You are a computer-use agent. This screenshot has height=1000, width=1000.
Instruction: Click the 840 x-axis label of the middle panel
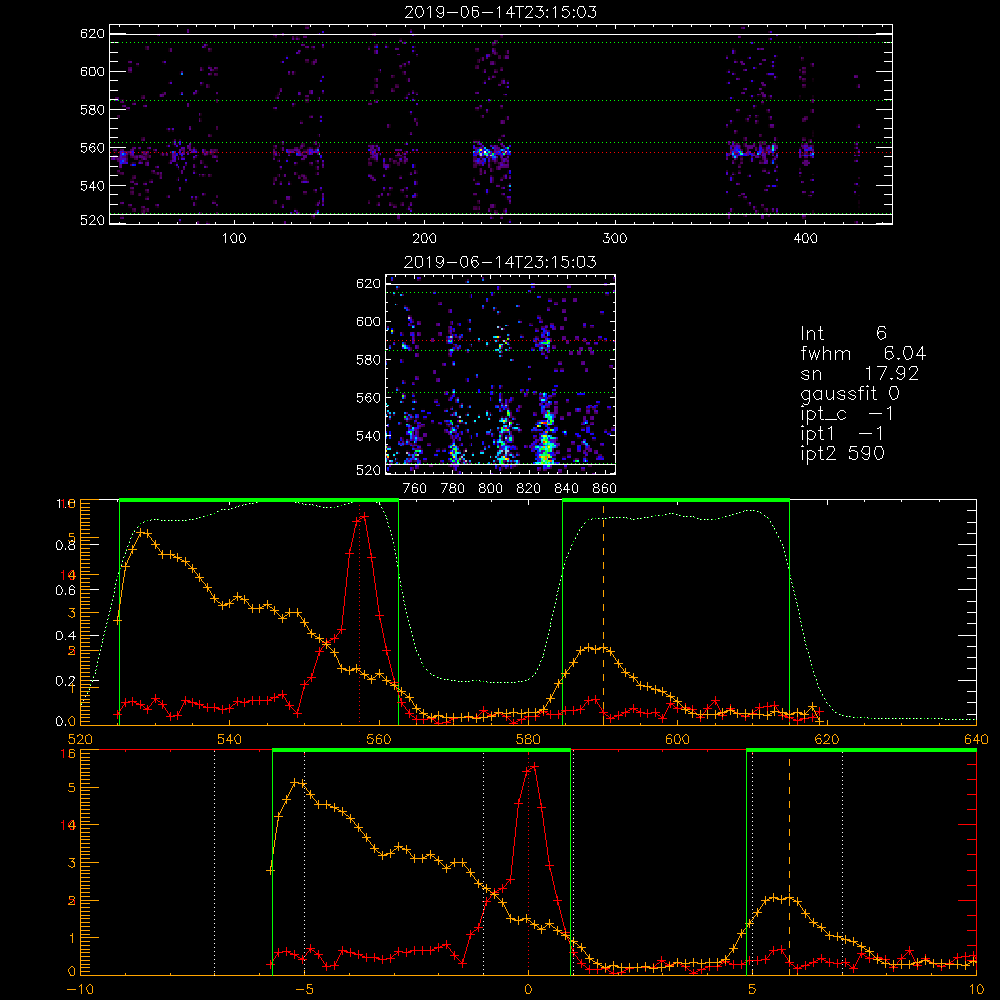pos(566,489)
